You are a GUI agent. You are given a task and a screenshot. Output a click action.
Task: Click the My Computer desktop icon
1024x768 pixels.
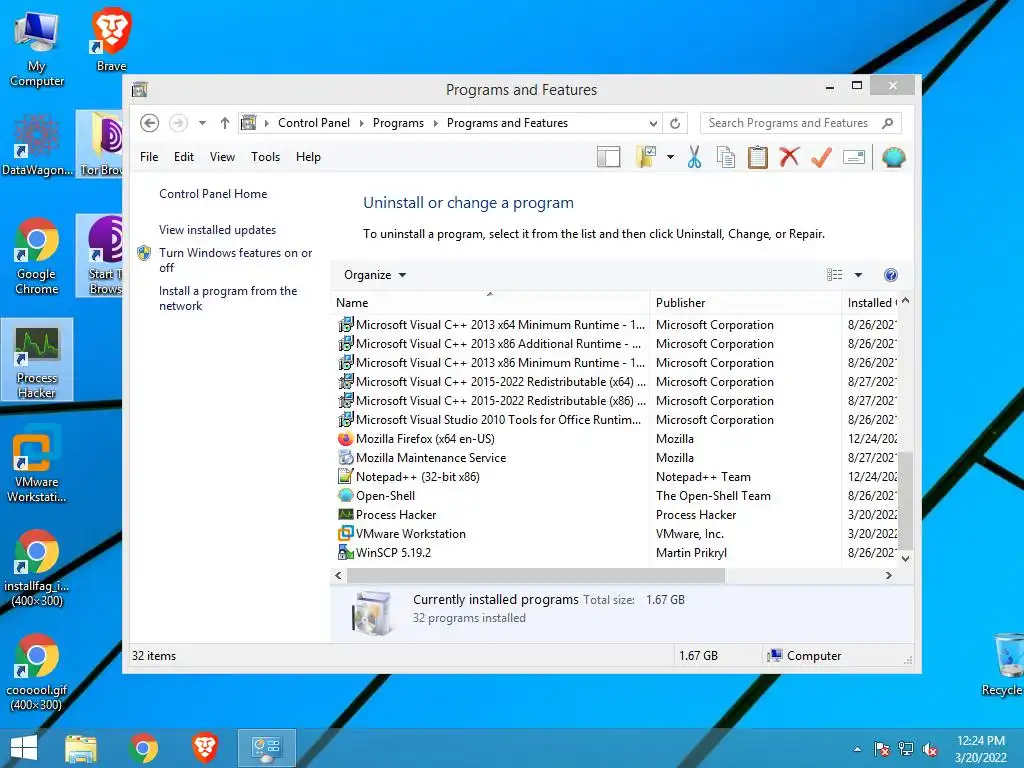(37, 48)
